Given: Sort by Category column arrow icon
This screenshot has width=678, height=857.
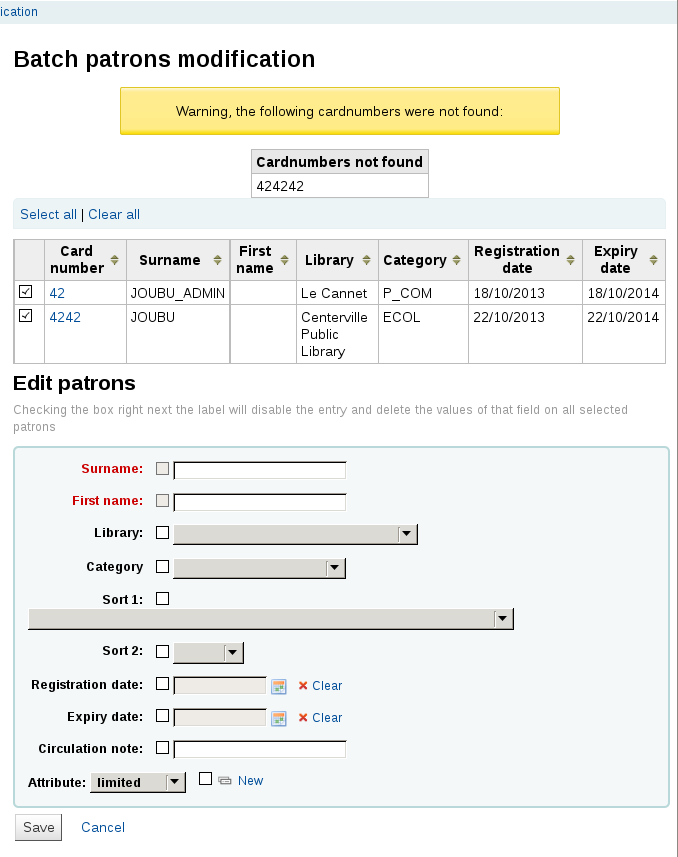Looking at the screenshot, I should (x=457, y=260).
